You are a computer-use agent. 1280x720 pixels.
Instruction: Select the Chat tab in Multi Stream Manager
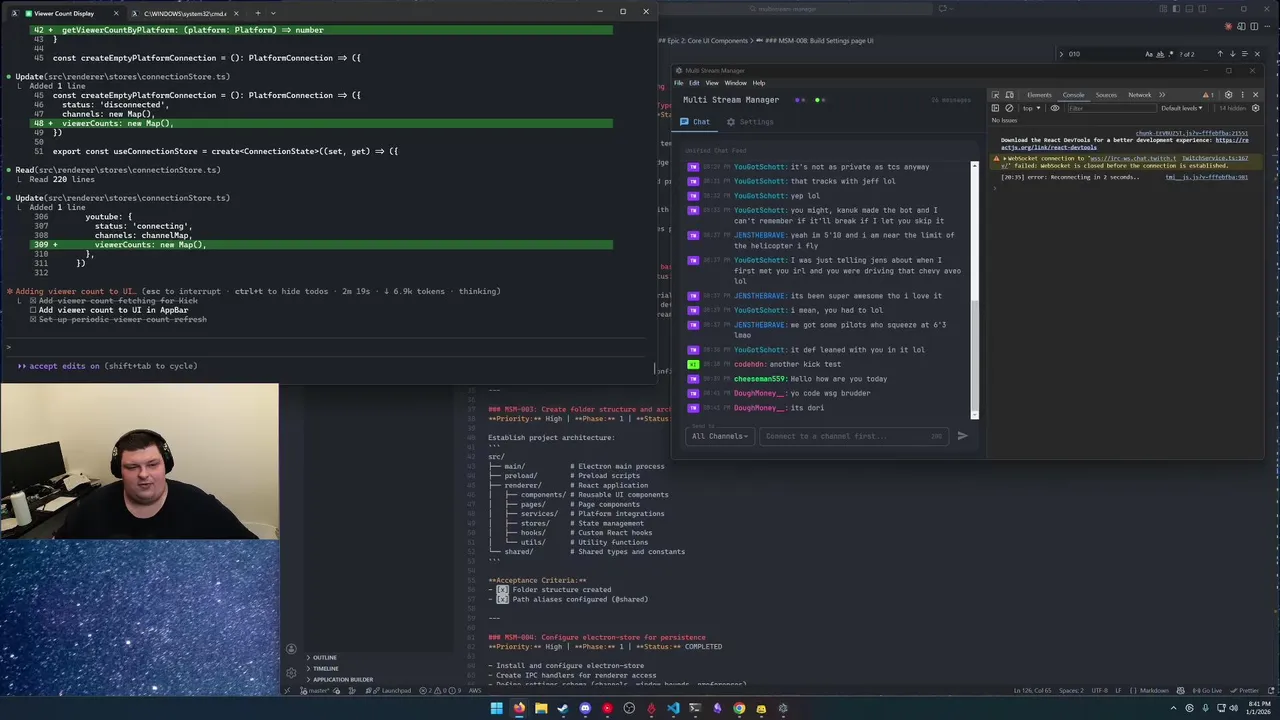coord(695,122)
